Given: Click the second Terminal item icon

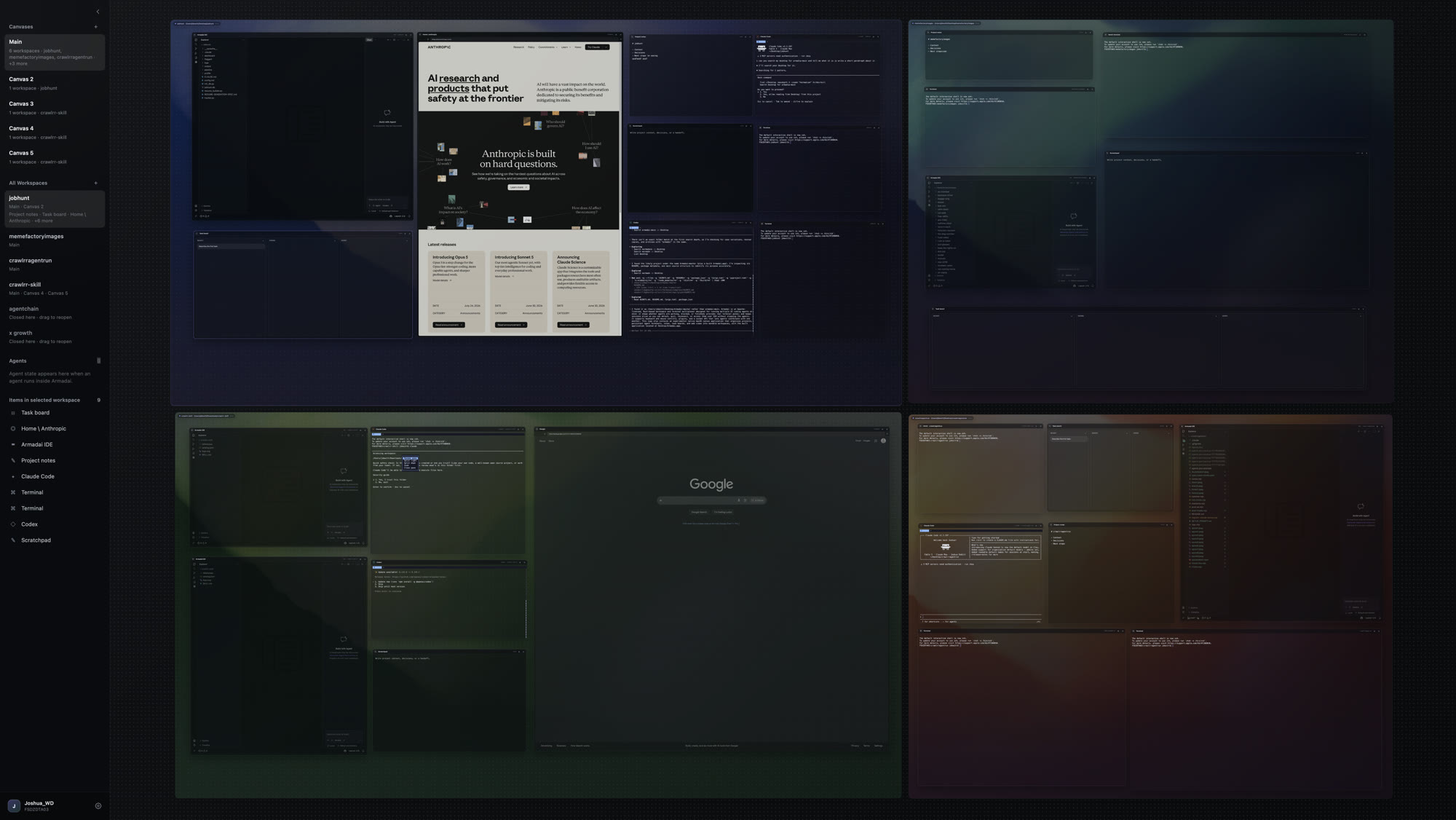Looking at the screenshot, I should click(x=13, y=508).
